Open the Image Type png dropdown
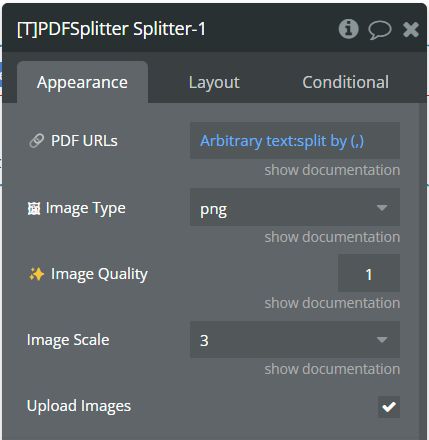The width and height of the screenshot is (429, 440). tap(295, 207)
